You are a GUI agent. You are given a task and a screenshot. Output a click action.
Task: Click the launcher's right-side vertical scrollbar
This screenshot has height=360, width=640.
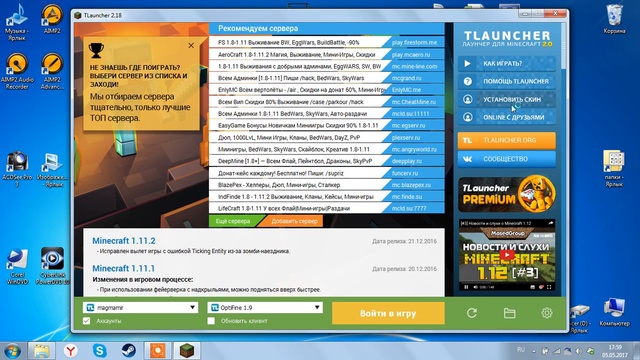click(x=563, y=45)
